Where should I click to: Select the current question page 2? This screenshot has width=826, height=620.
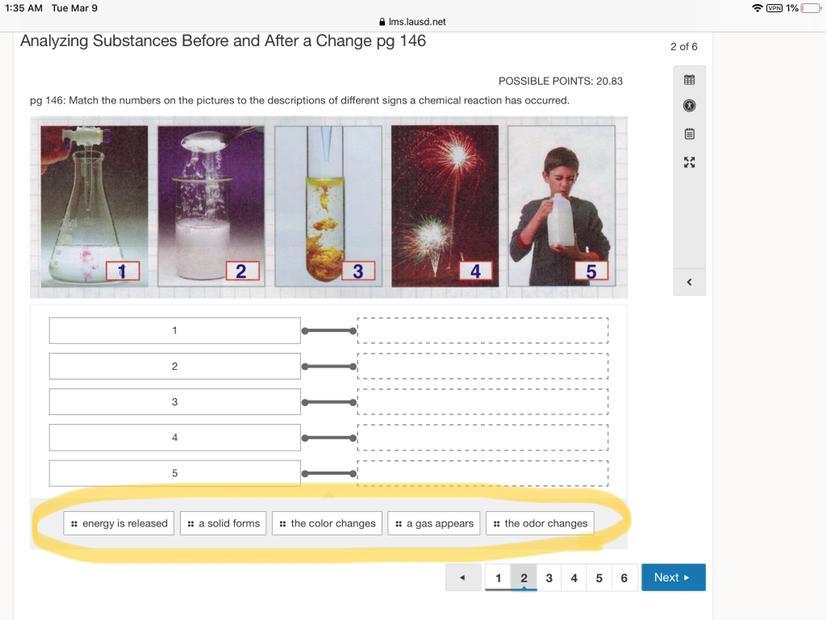(524, 578)
